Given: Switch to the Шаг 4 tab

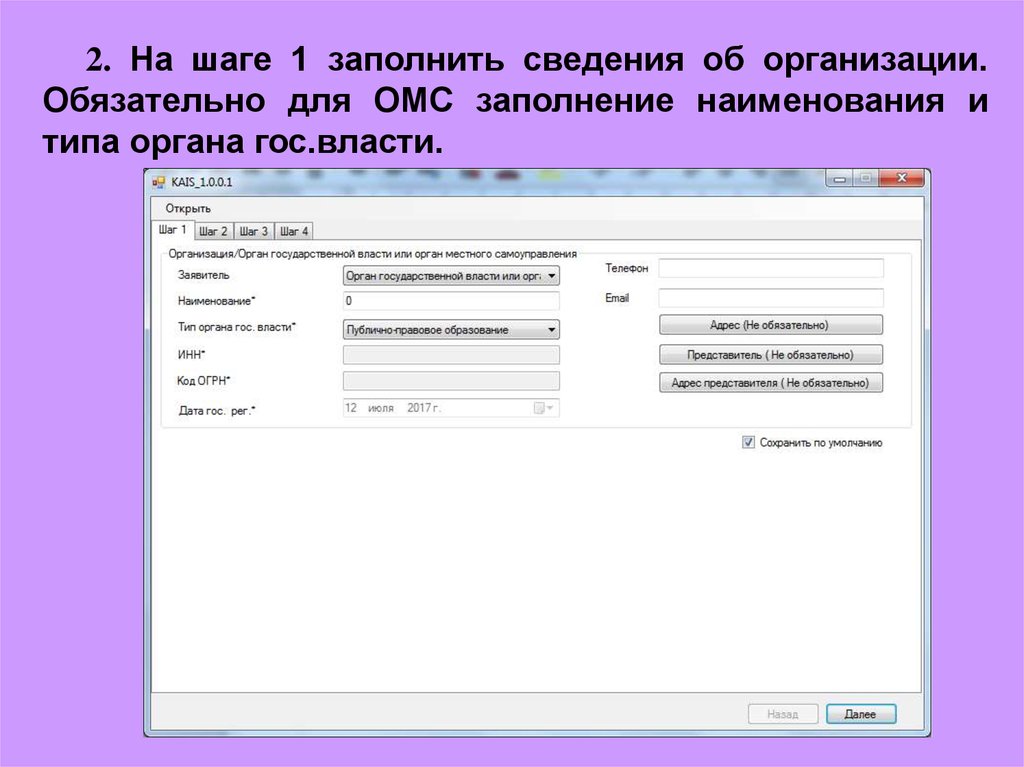Looking at the screenshot, I should point(294,231).
